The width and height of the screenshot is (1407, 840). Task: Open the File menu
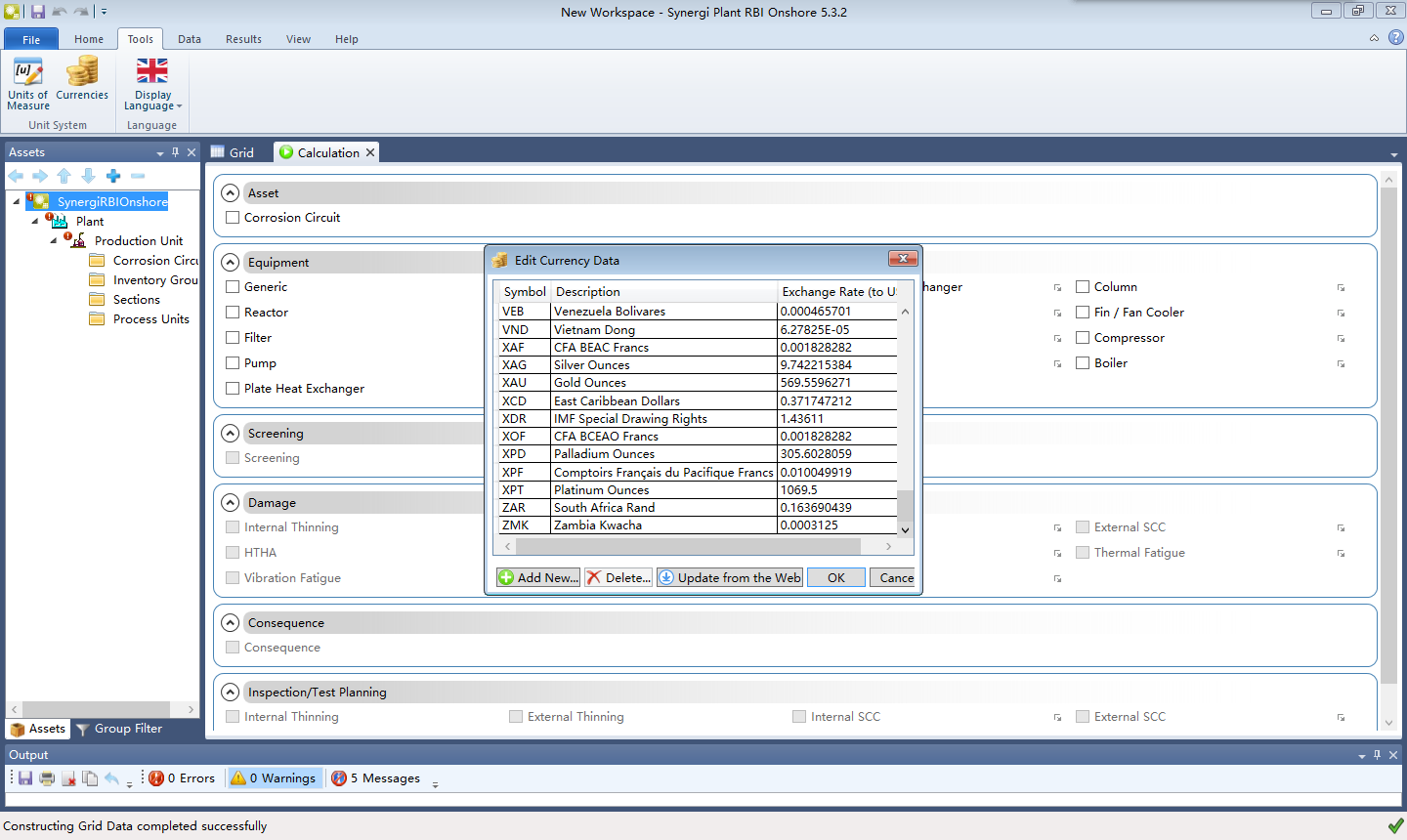pos(31,39)
